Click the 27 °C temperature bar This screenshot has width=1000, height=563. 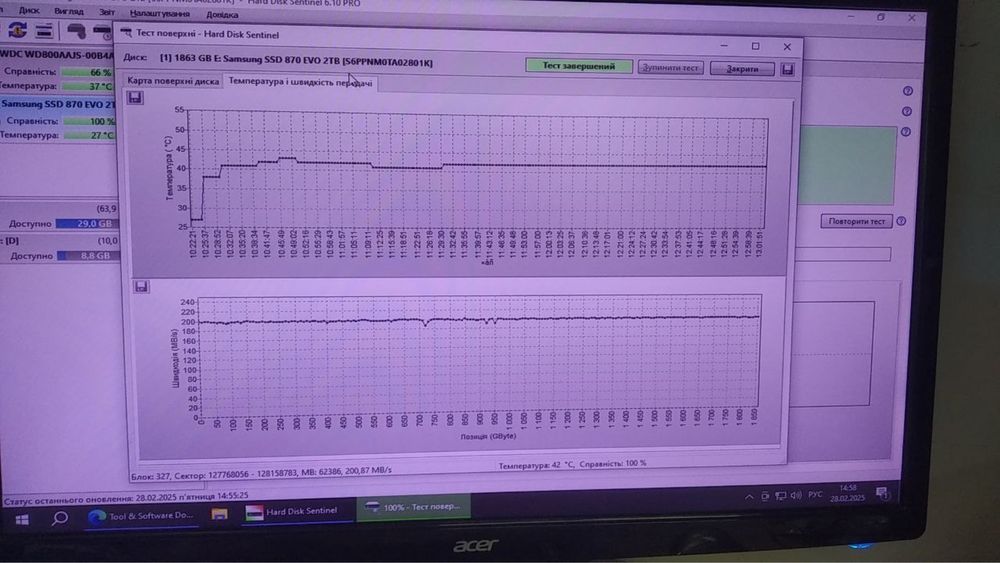89,135
